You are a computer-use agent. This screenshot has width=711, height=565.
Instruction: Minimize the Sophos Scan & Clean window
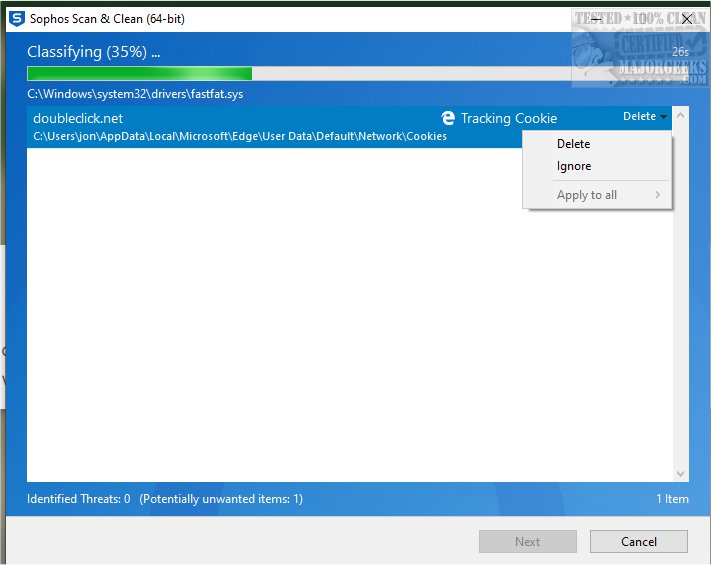596,19
